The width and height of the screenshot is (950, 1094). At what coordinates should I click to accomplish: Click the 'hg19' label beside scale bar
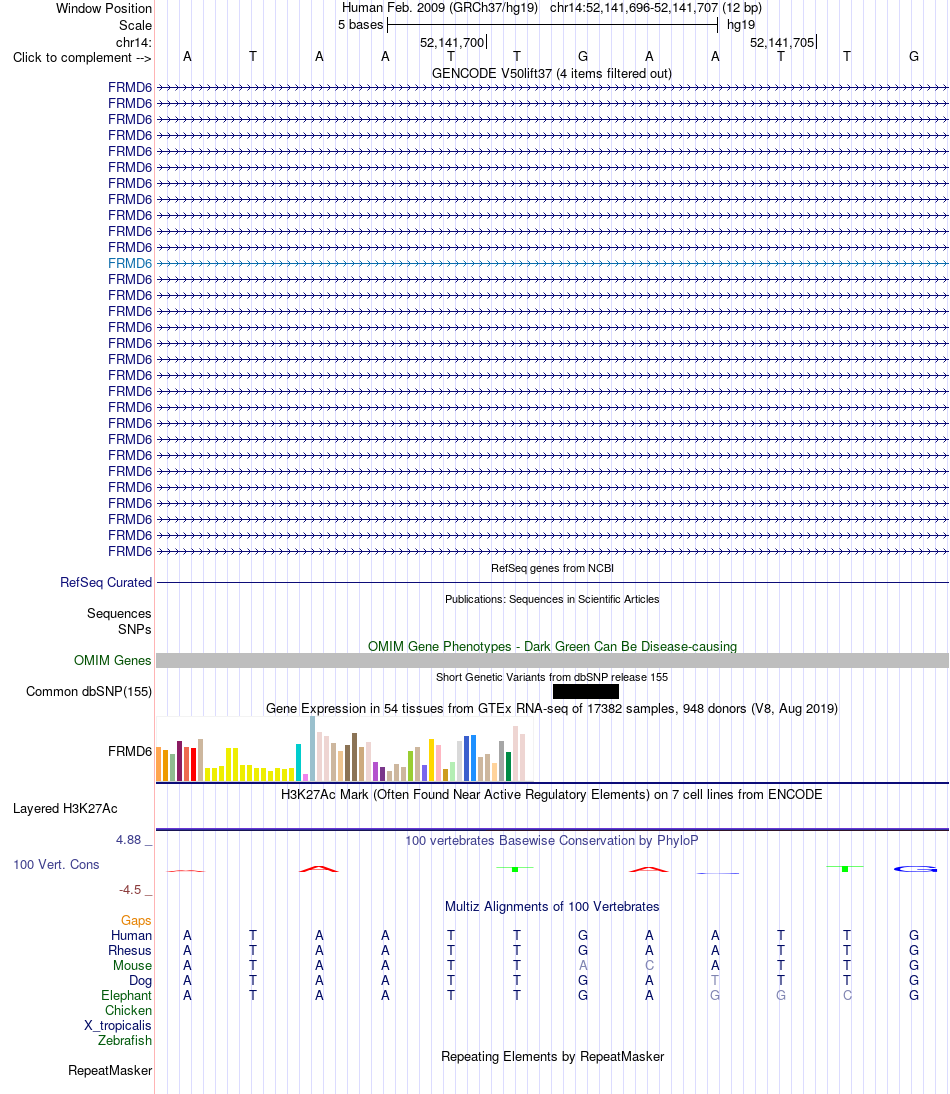[741, 25]
